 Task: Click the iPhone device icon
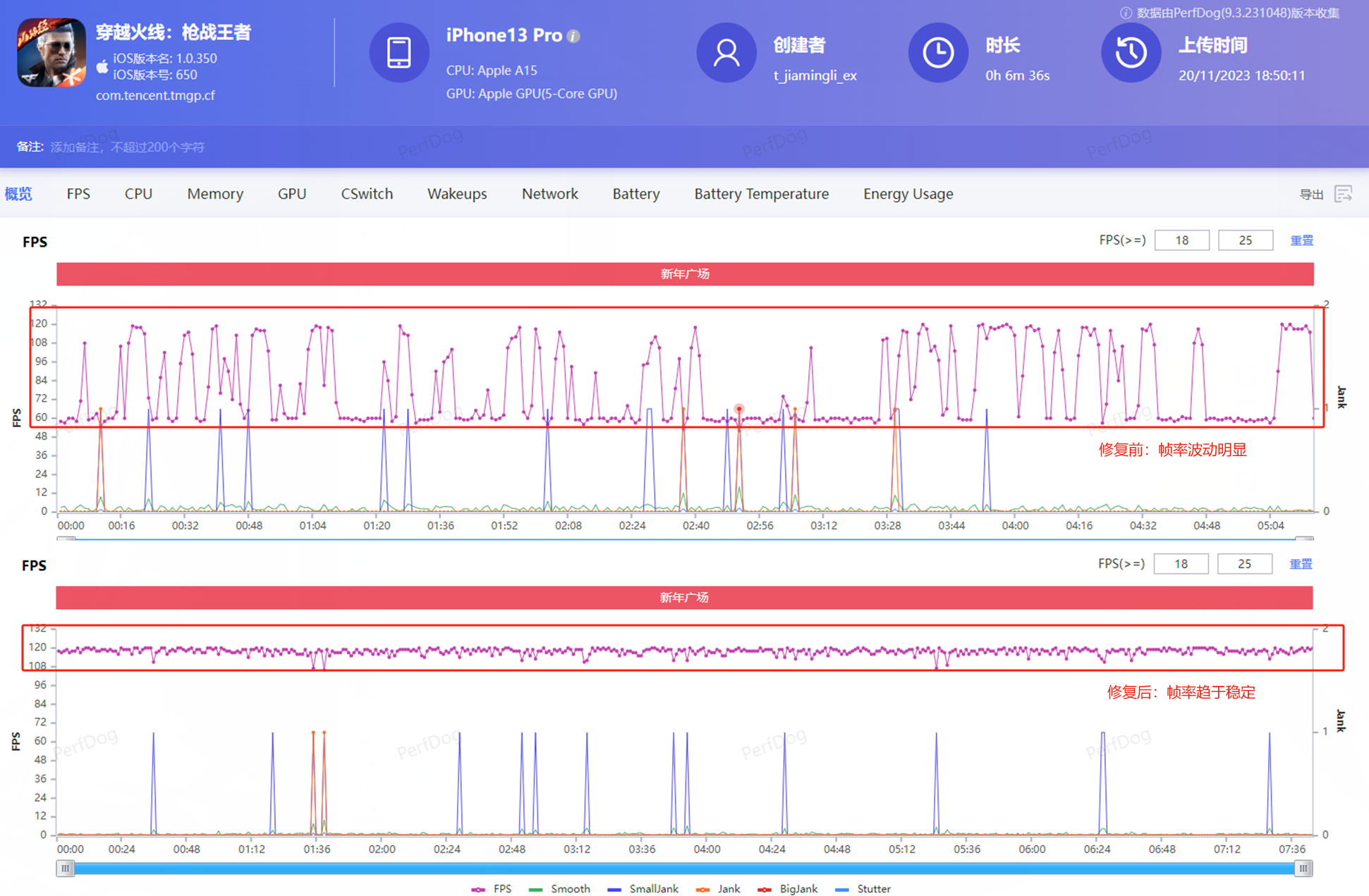point(399,53)
